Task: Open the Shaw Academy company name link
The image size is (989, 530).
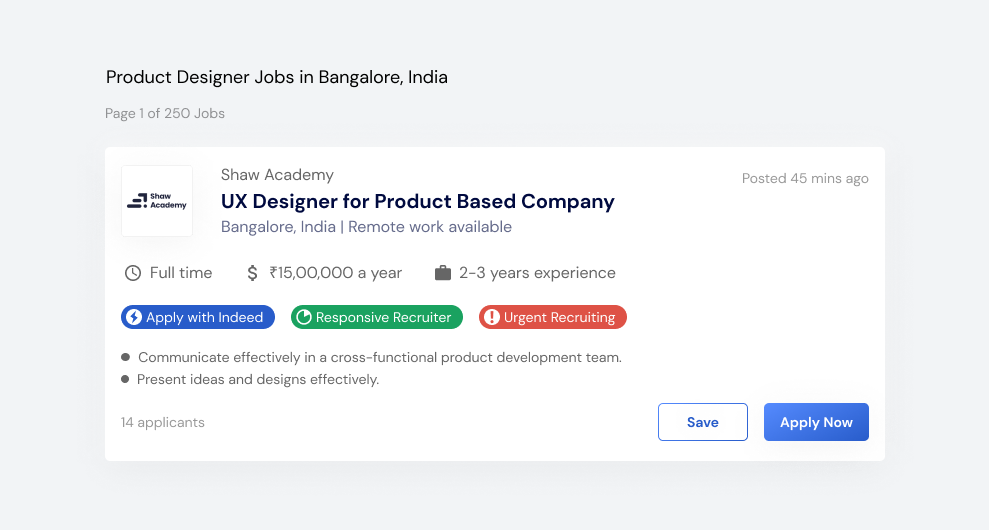Action: click(277, 175)
